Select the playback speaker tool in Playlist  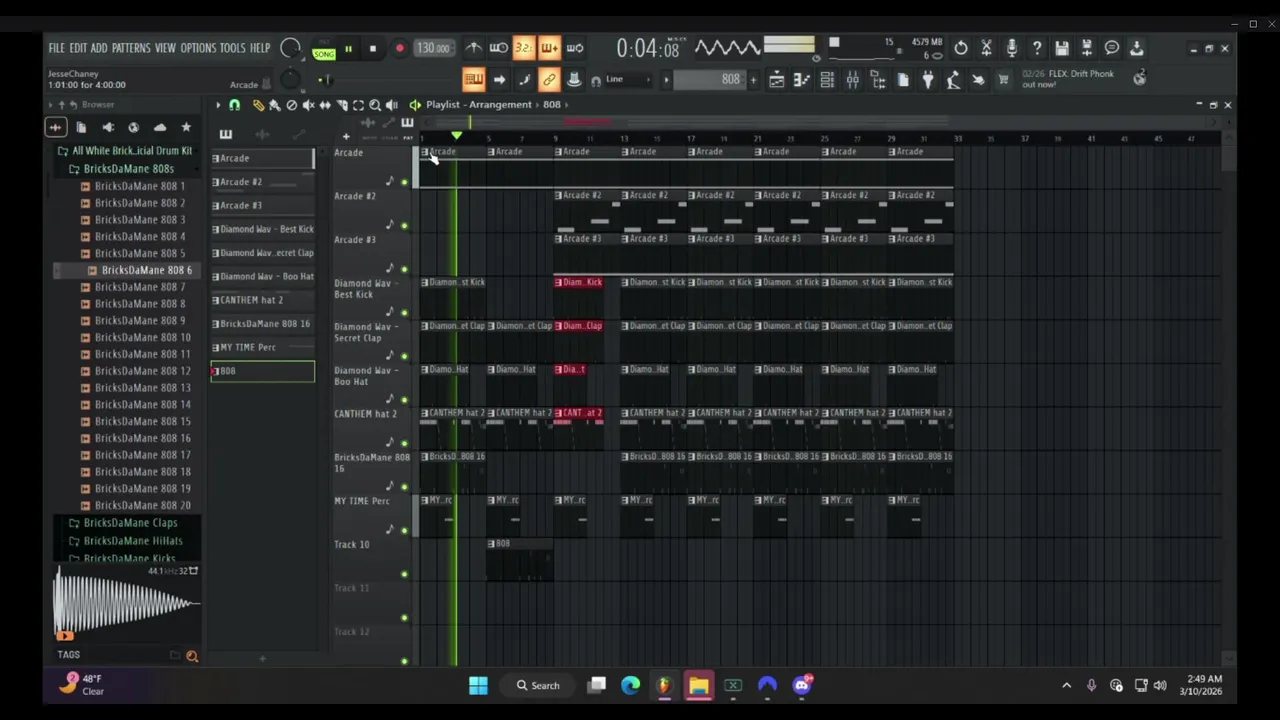tap(392, 105)
